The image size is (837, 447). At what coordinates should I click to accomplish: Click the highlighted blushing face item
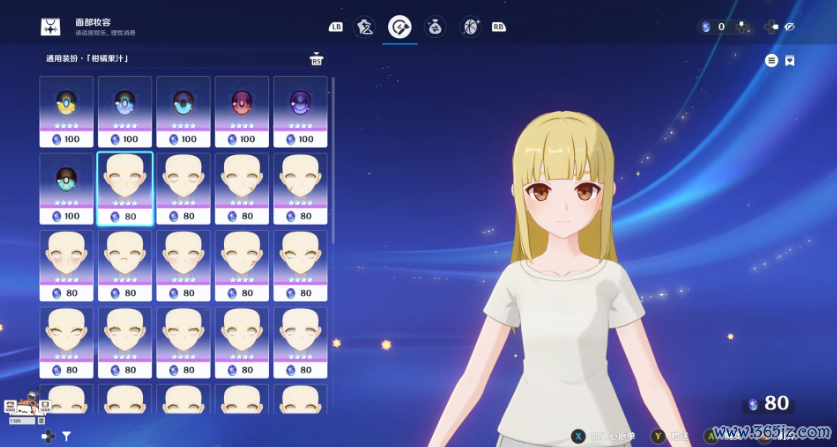pyautogui.click(x=124, y=183)
